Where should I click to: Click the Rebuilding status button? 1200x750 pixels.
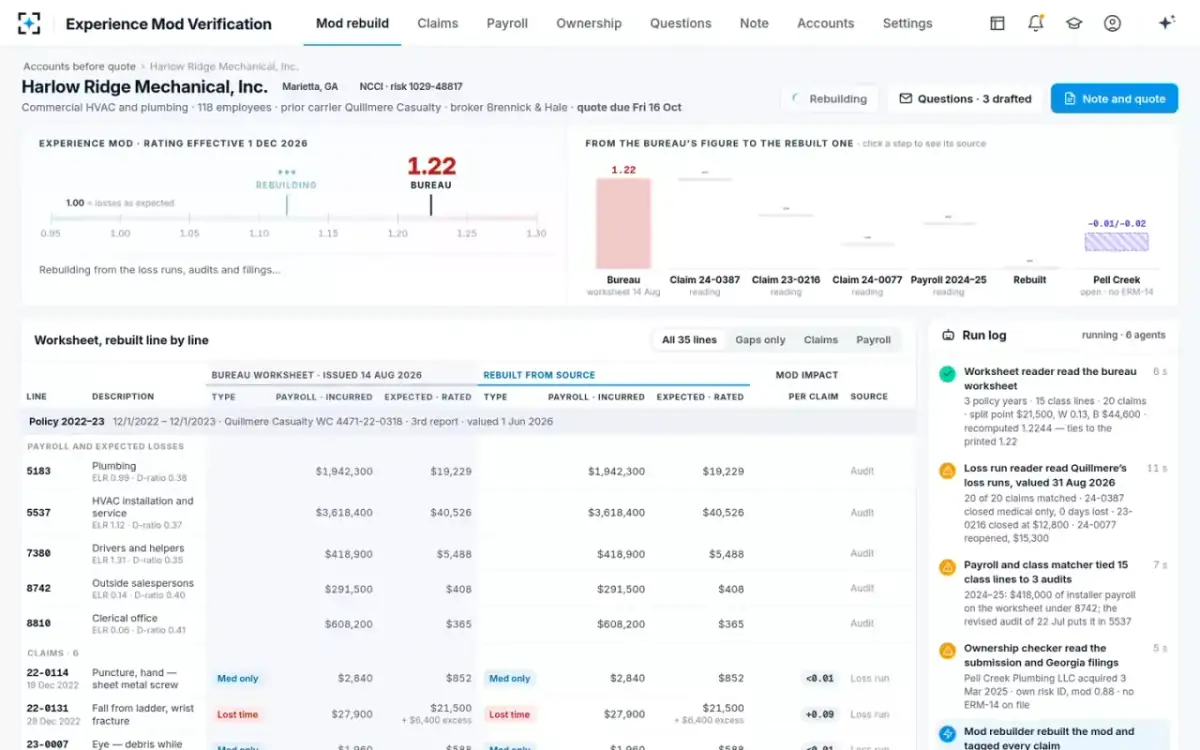[x=830, y=99]
